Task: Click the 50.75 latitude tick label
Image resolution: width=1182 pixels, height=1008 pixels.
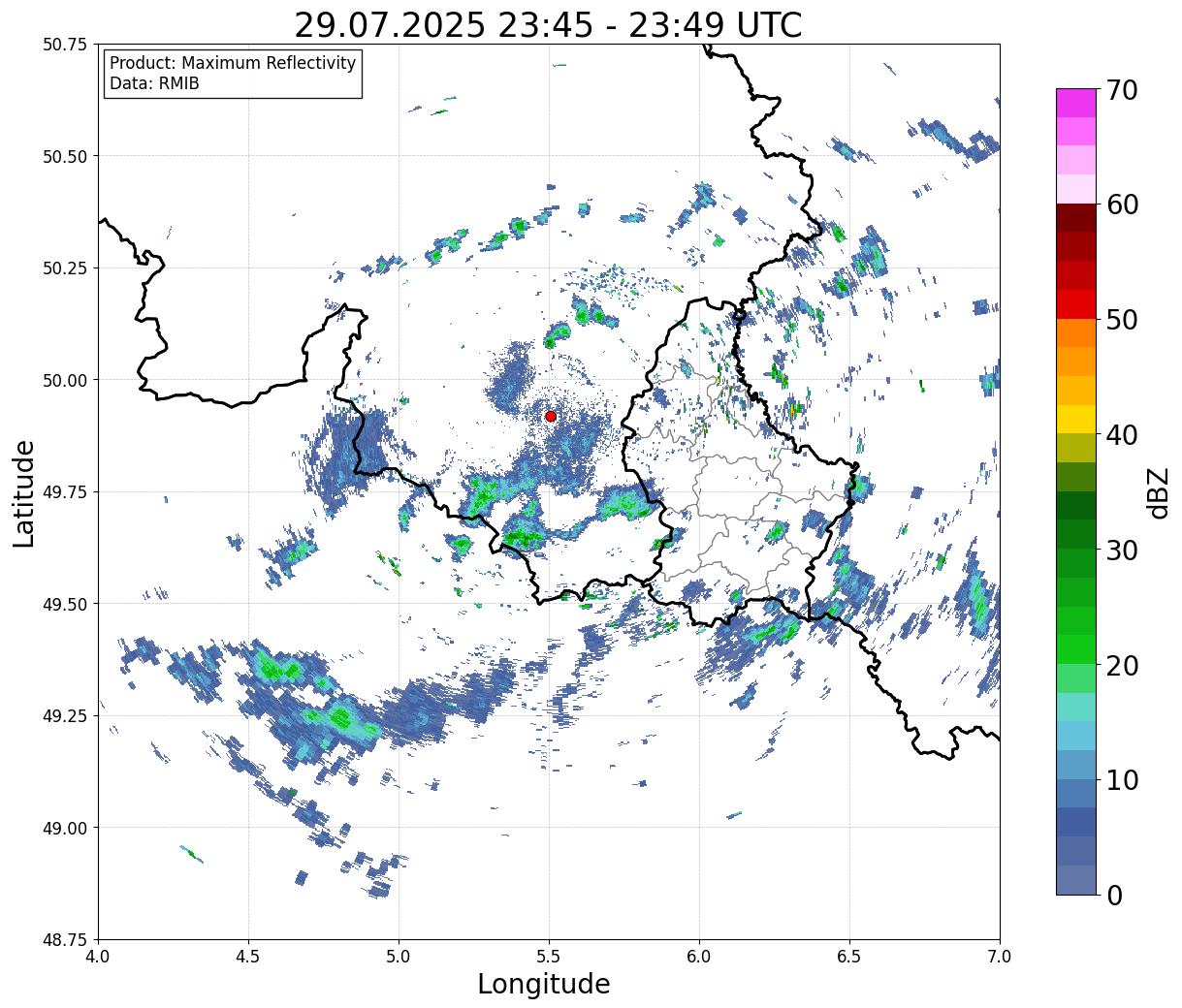Action: tap(65, 45)
